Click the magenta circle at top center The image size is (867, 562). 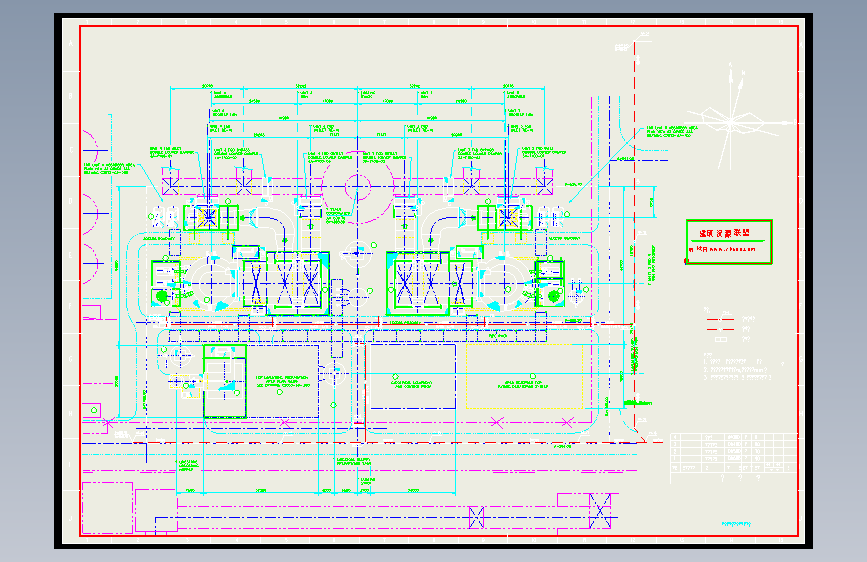[357, 187]
